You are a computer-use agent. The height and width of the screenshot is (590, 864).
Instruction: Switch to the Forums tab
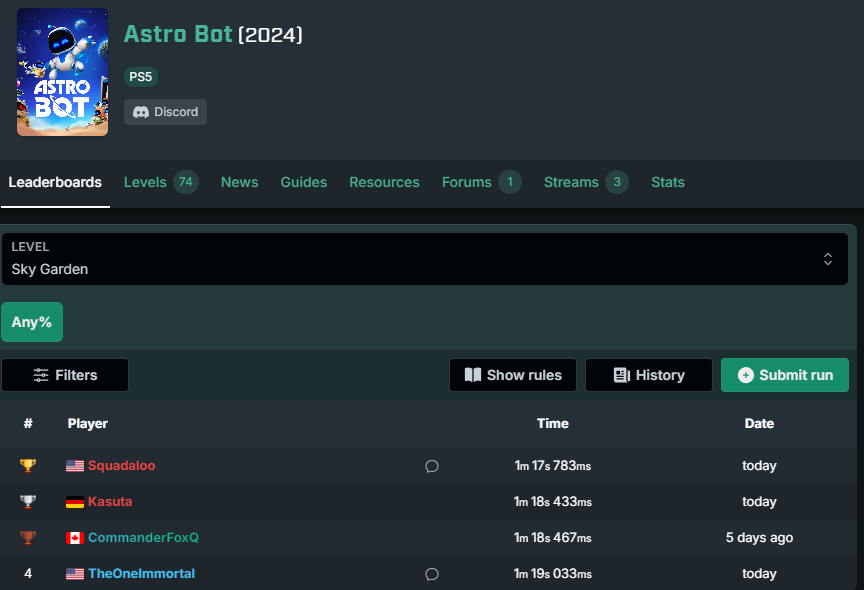click(467, 182)
